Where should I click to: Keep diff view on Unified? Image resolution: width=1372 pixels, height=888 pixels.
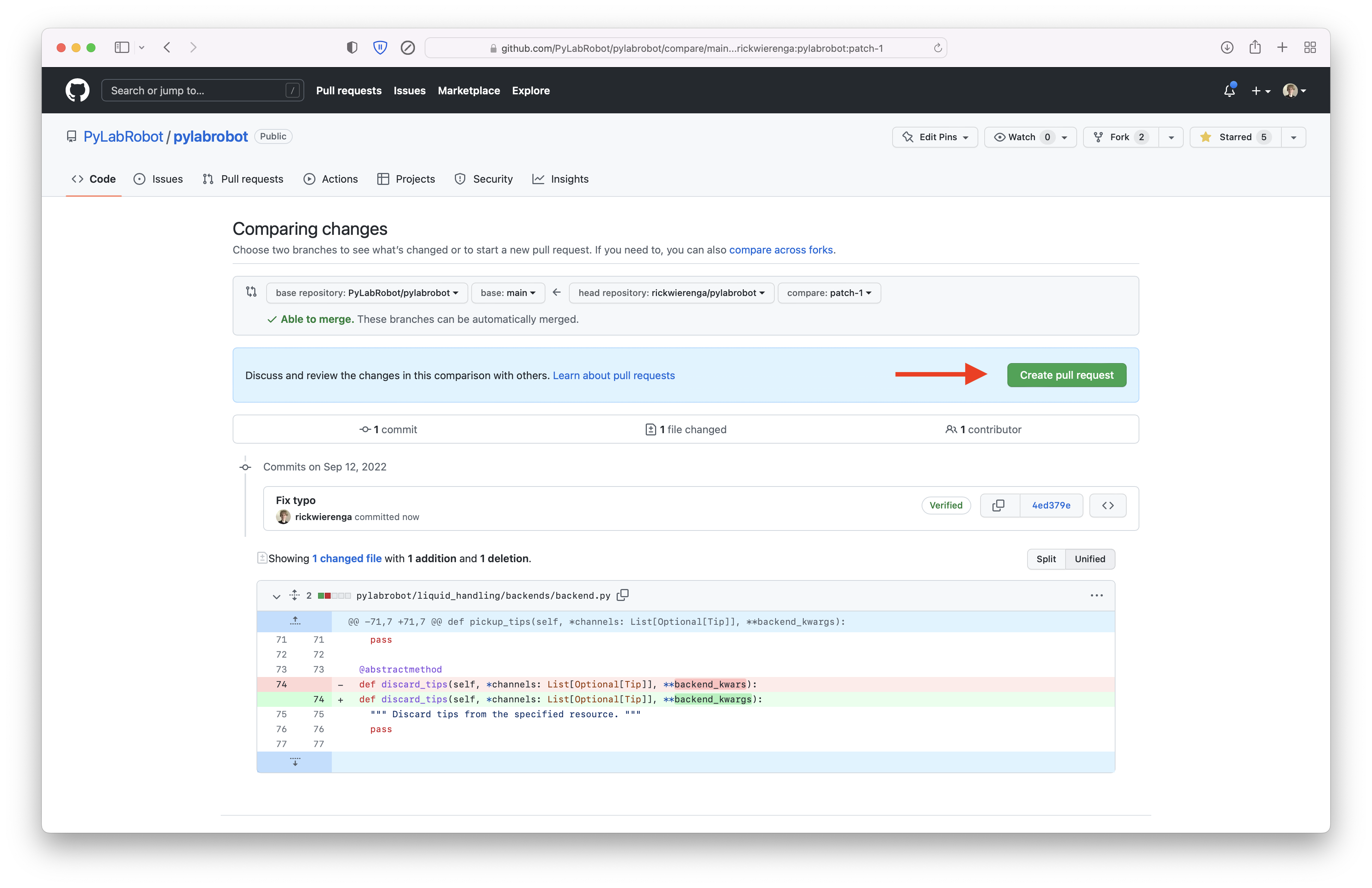pos(1089,558)
